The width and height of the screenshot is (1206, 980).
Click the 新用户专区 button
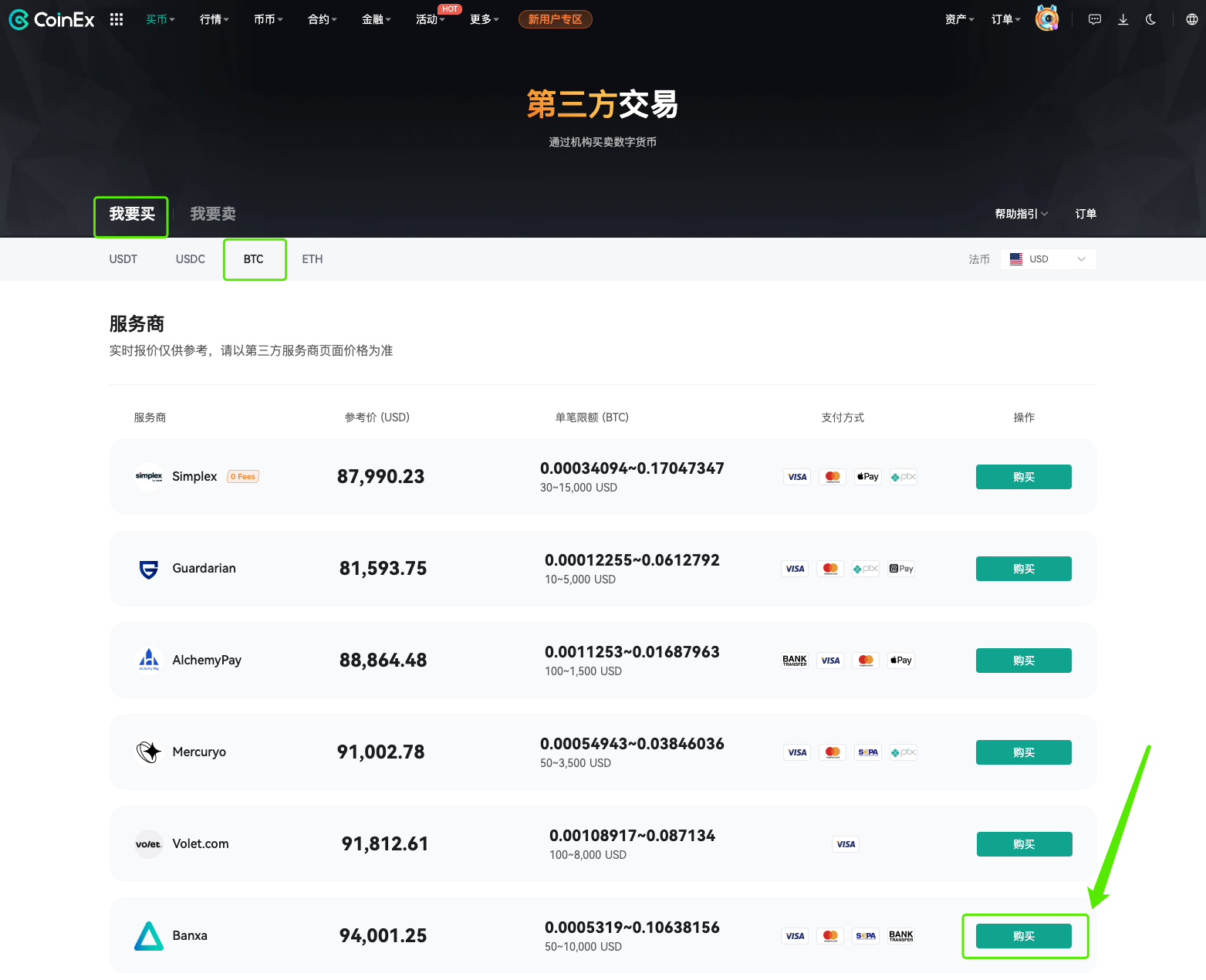click(556, 19)
